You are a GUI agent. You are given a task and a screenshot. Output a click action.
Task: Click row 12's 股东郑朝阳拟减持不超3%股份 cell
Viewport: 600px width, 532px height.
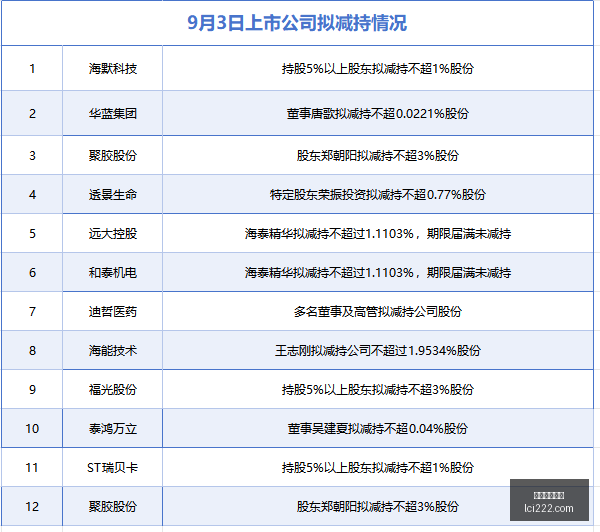point(378,507)
